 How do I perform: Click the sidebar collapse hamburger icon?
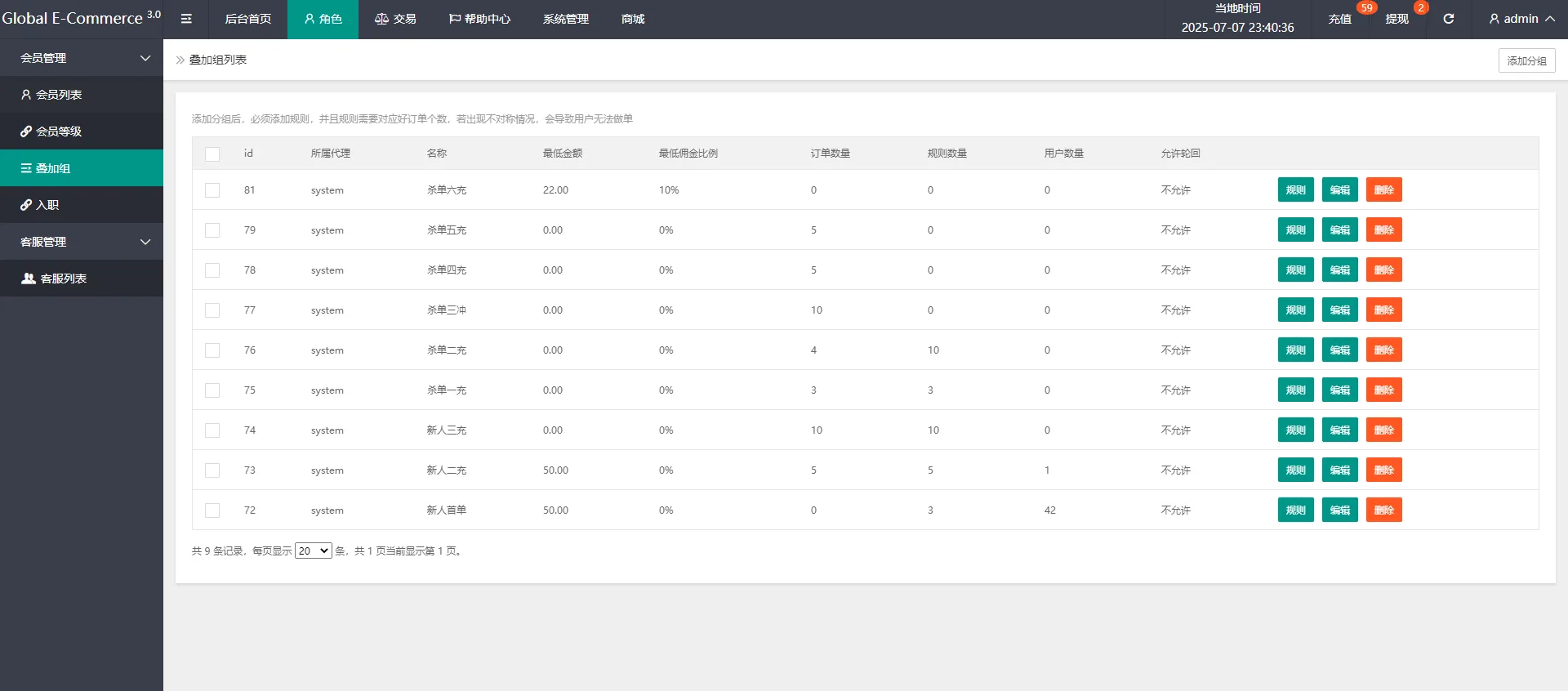(186, 19)
